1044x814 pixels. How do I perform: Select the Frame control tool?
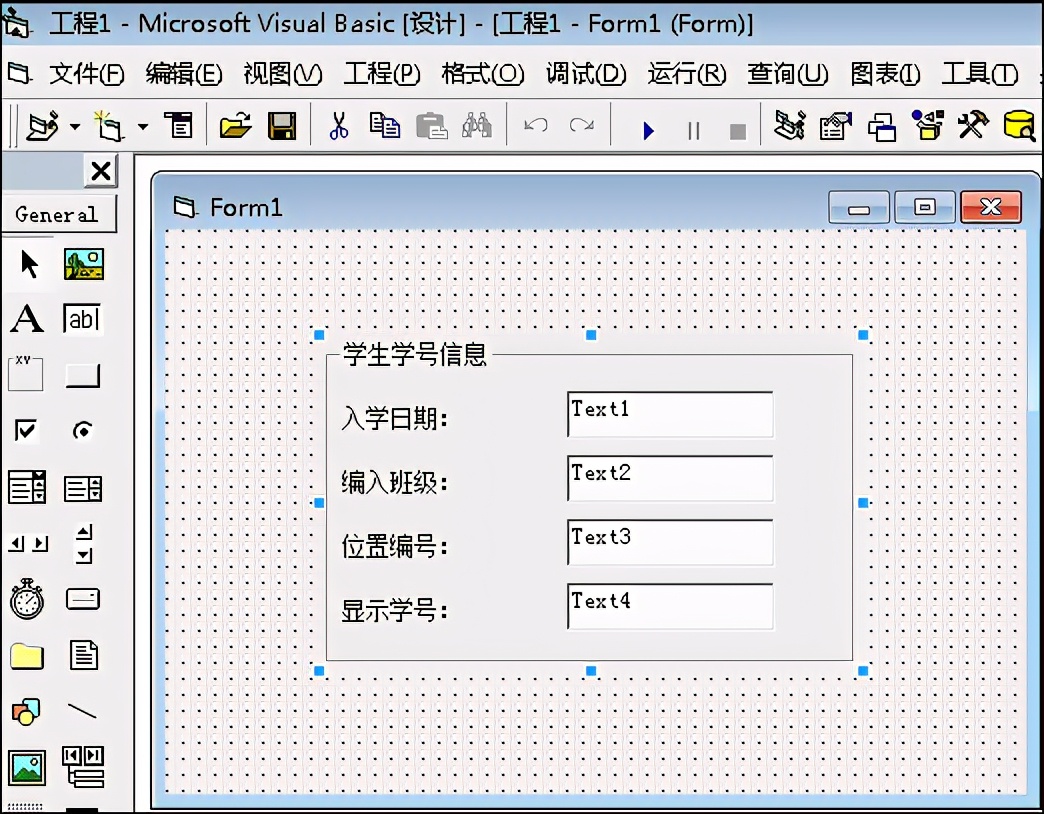coord(26,373)
